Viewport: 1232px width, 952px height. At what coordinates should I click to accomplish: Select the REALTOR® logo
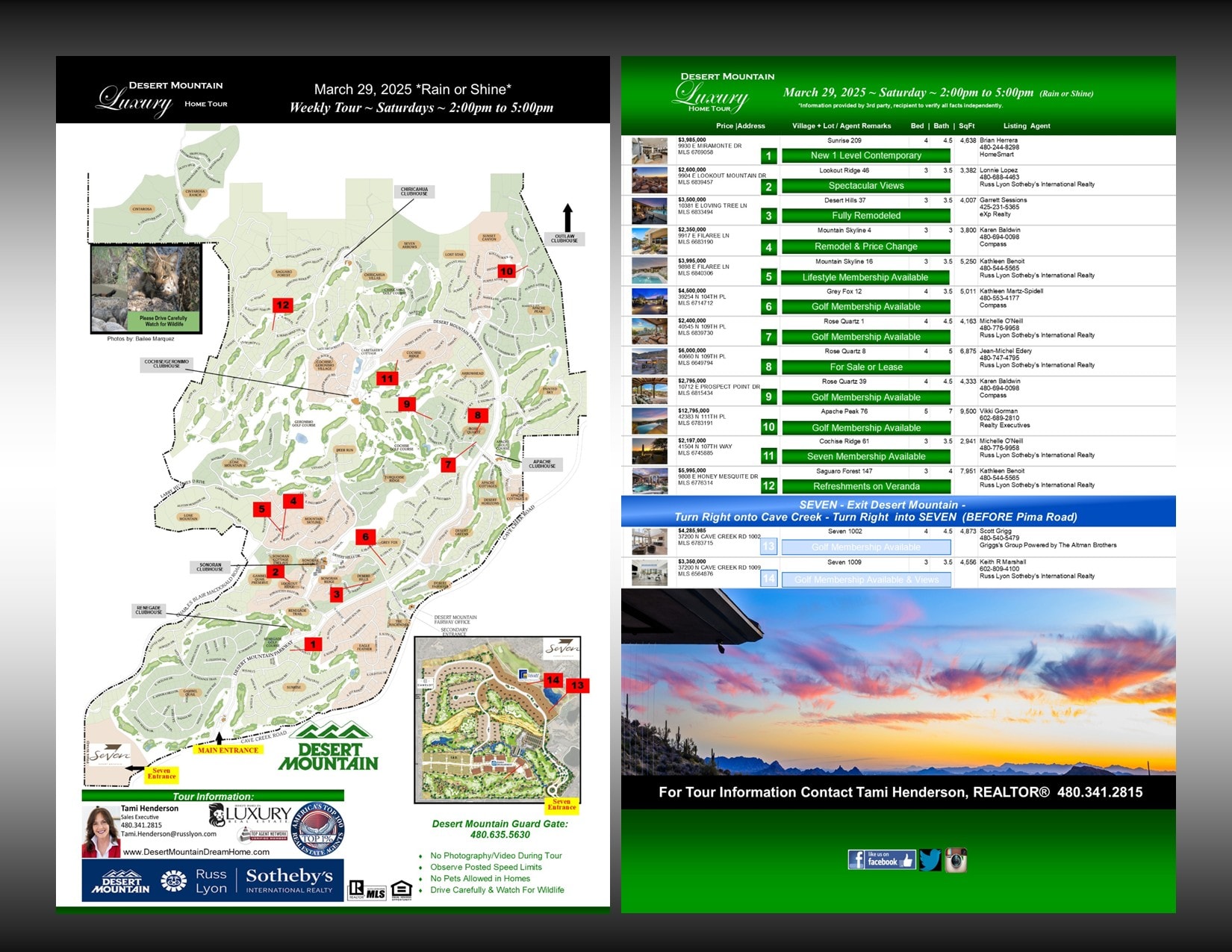[x=355, y=888]
